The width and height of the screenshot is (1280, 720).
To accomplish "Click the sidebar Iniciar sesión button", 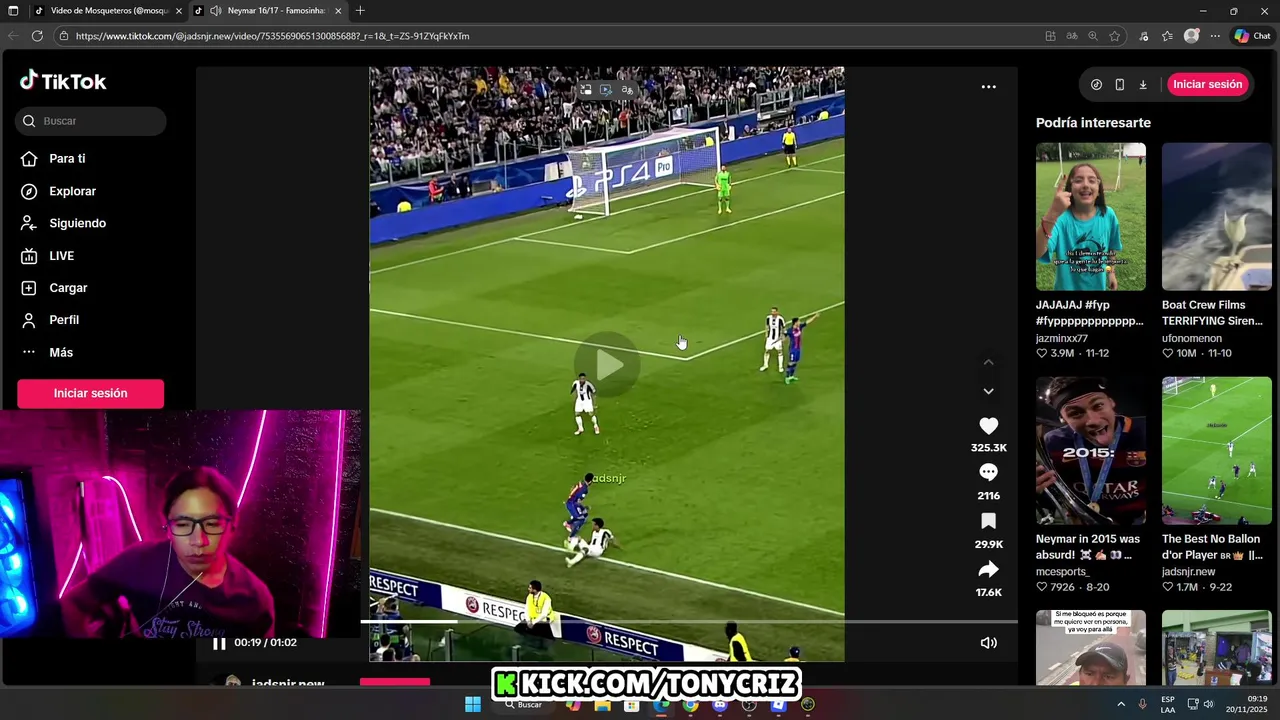I will point(90,393).
